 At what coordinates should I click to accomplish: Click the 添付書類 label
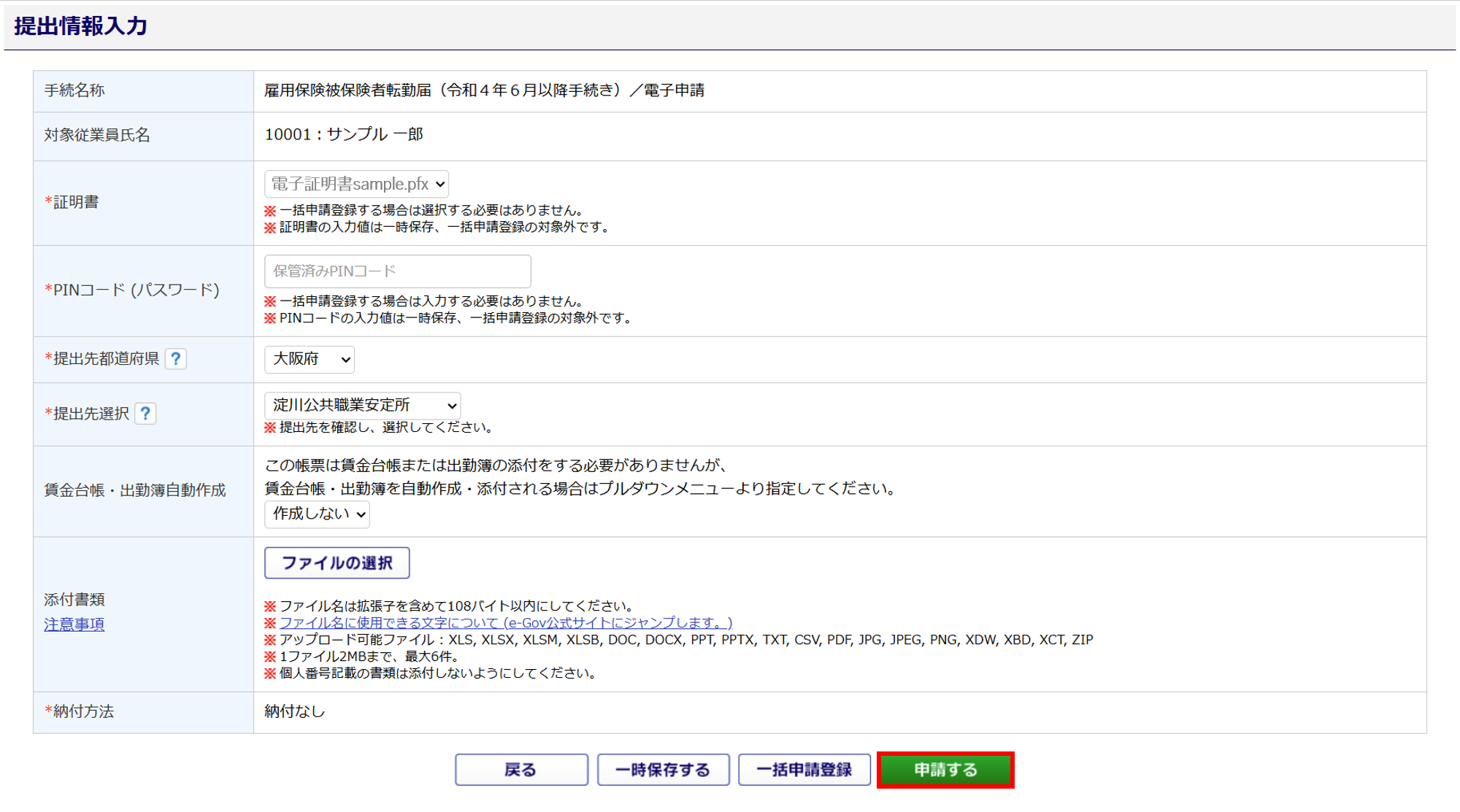tap(74, 600)
